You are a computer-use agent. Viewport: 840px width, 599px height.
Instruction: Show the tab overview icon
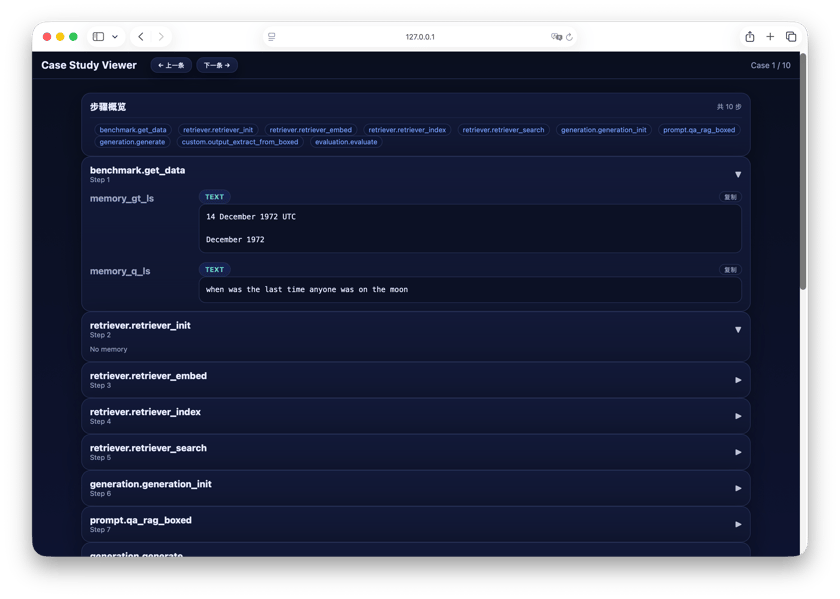791,36
